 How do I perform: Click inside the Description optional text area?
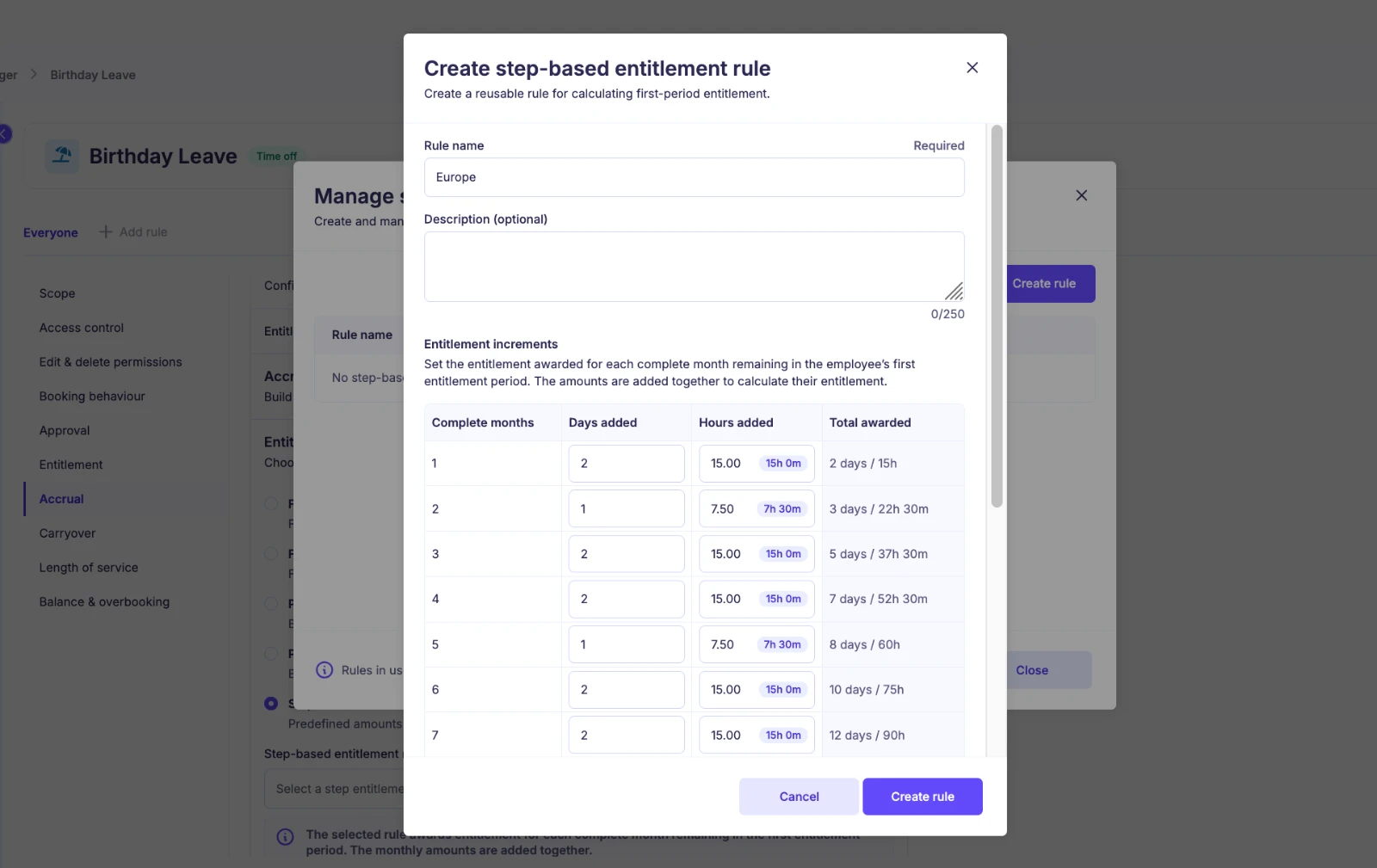tap(694, 267)
